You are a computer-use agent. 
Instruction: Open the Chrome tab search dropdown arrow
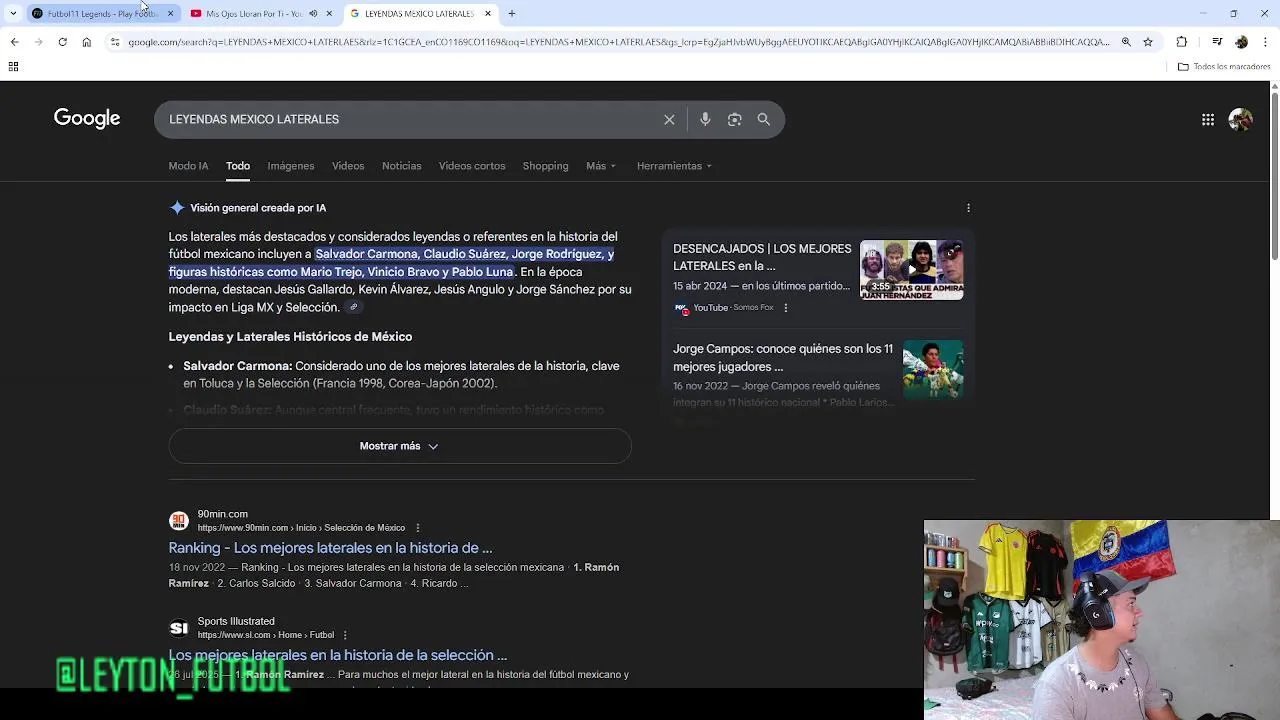pos(12,14)
